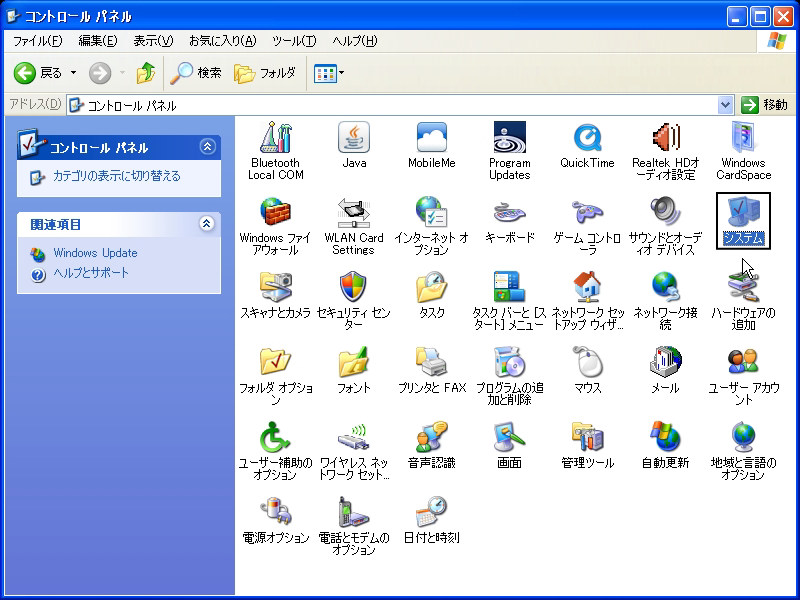Image resolution: width=800 pixels, height=600 pixels.
Task: Open サウンドとオーディオ デバイス icon
Action: (x=665, y=212)
